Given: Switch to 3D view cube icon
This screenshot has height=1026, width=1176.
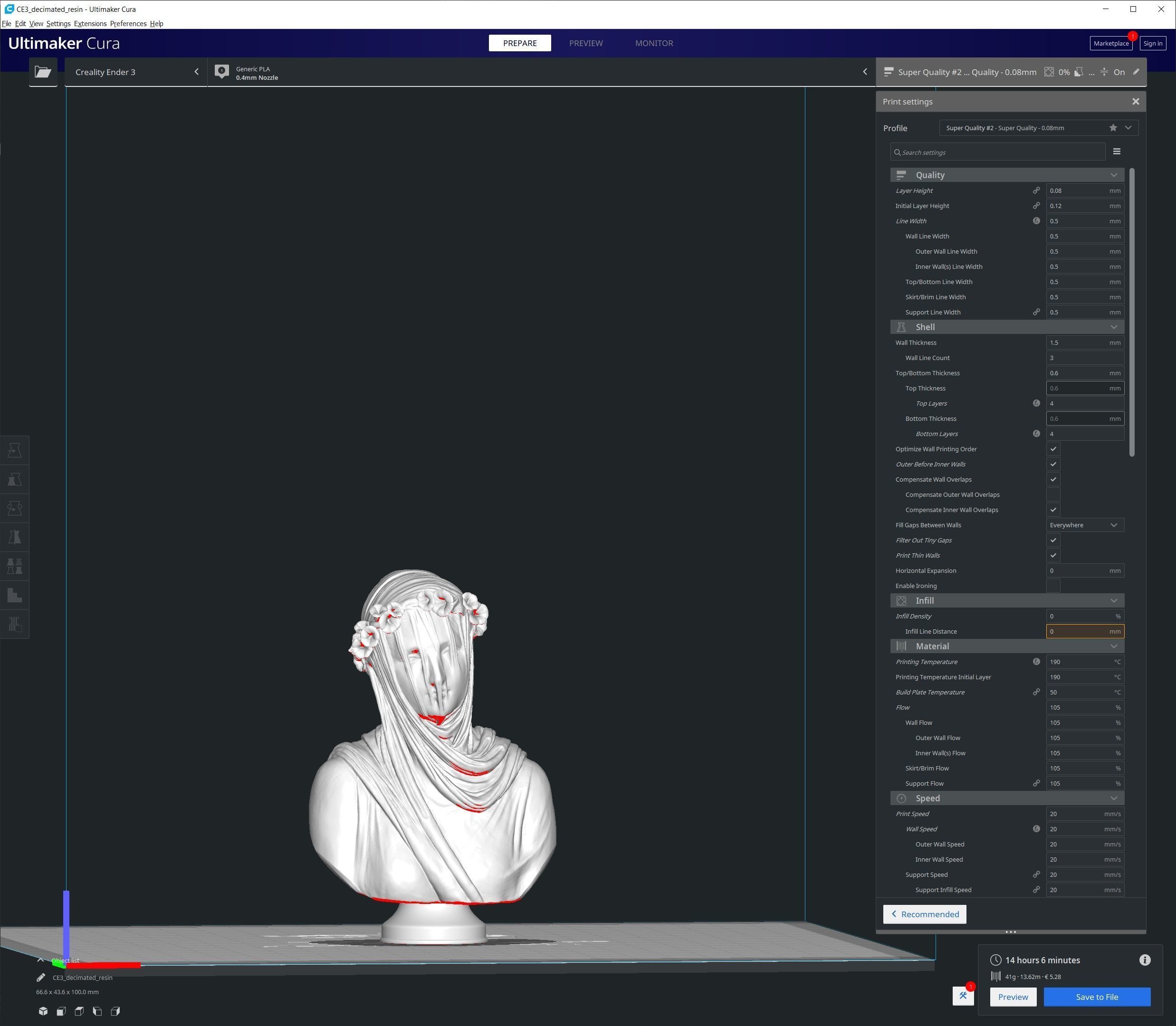Looking at the screenshot, I should (x=43, y=1011).
